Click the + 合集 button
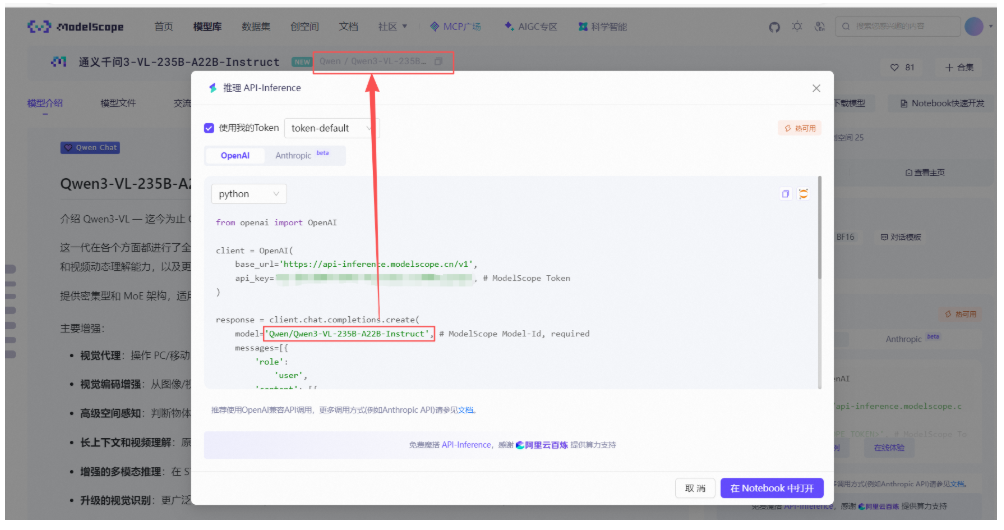Screen dimensions: 1004x530 [959, 67]
